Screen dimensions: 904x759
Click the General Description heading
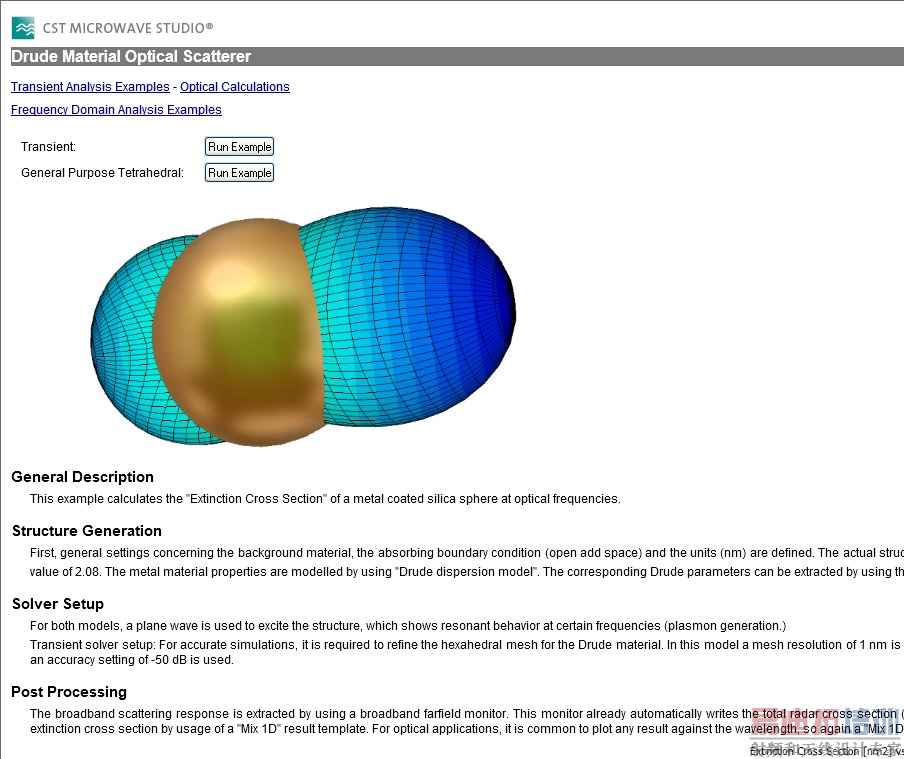[82, 477]
